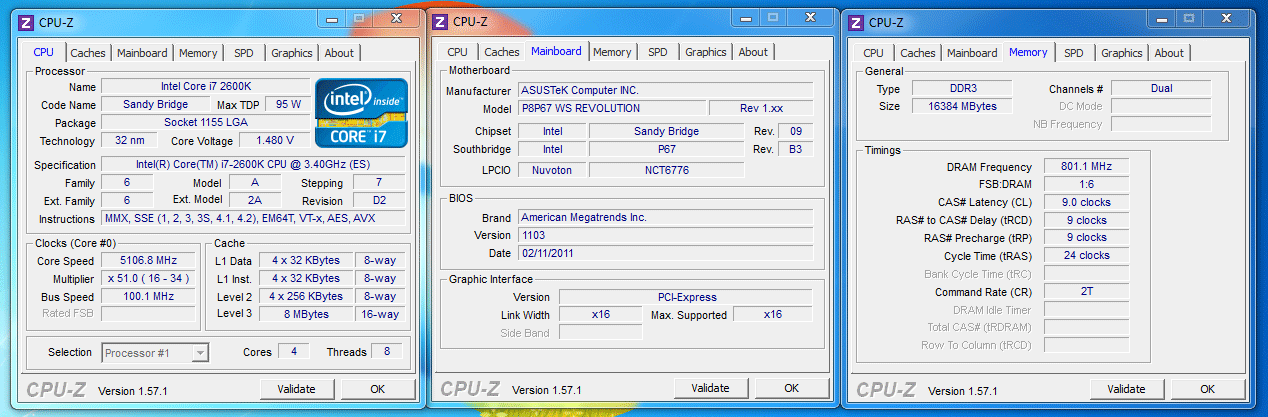1268x417 pixels.
Task: Select SPD tab in CPU window
Action: click(244, 53)
